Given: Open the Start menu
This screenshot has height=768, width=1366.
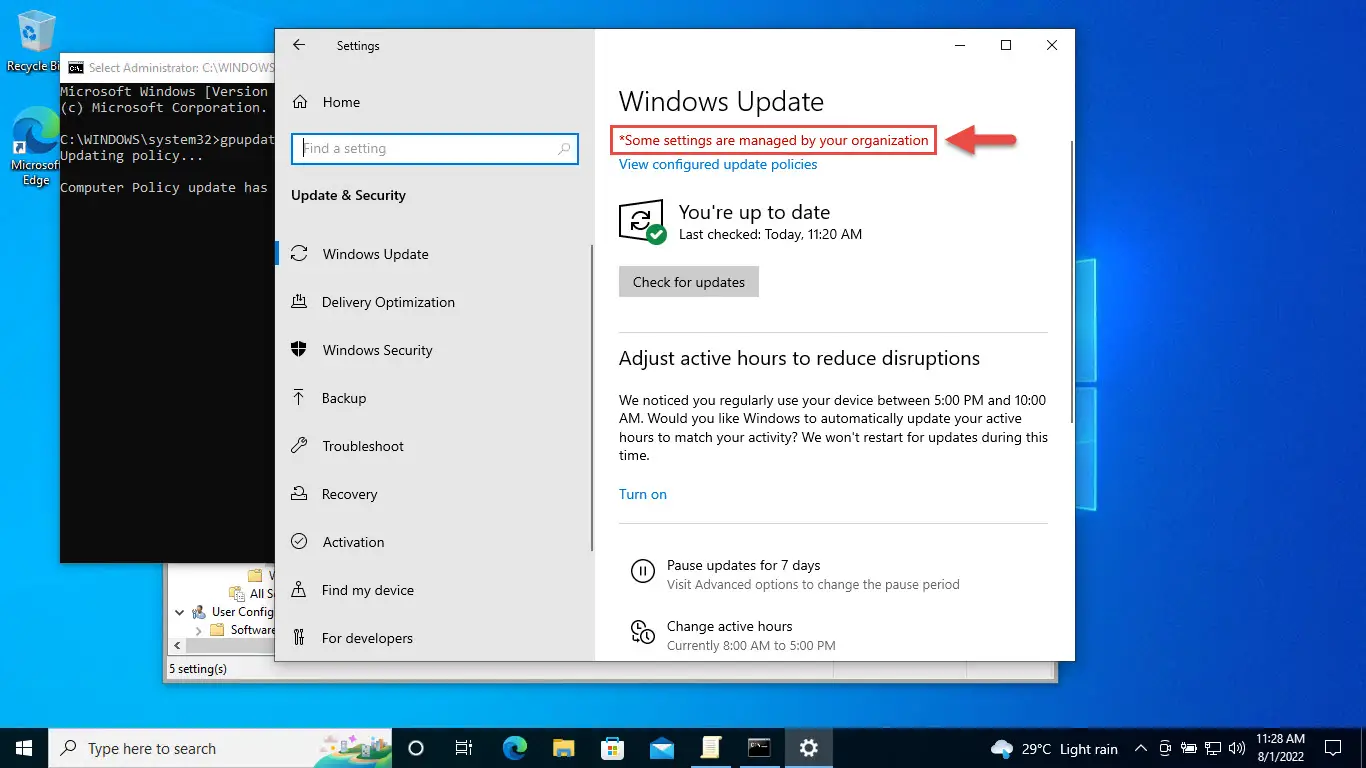Looking at the screenshot, I should pos(24,748).
